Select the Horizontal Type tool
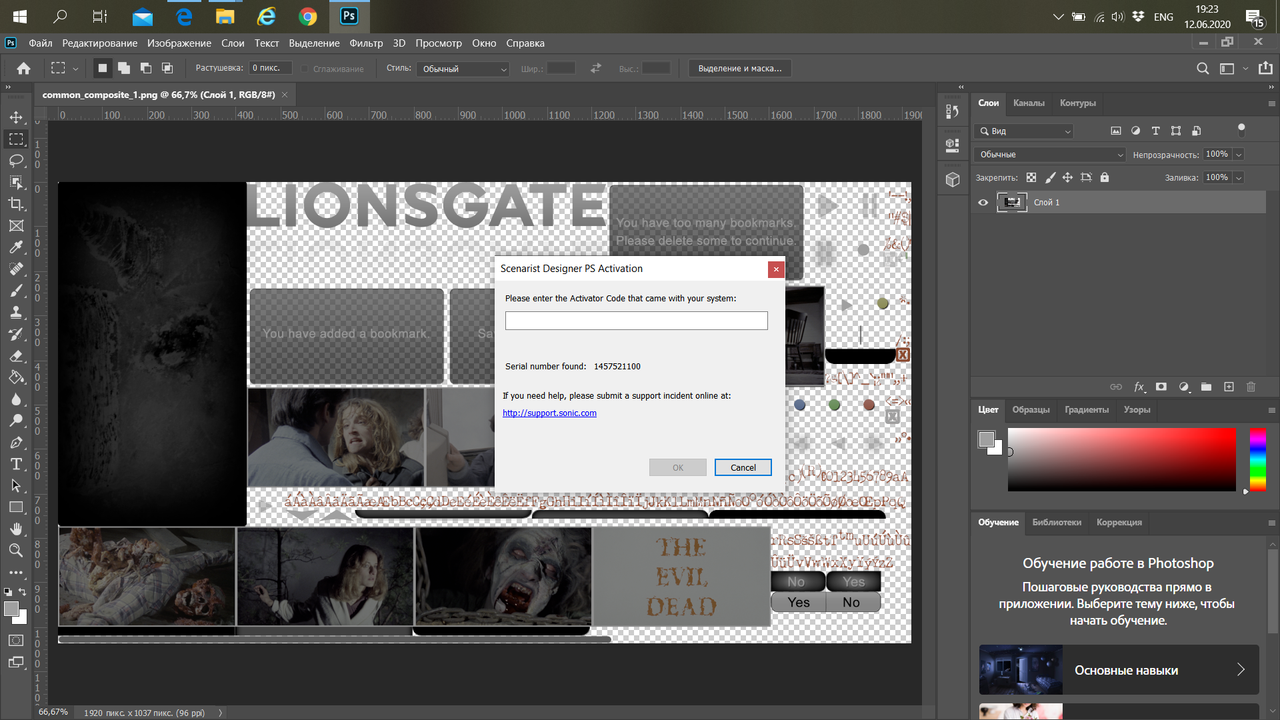Viewport: 1280px width, 720px height. (x=16, y=464)
